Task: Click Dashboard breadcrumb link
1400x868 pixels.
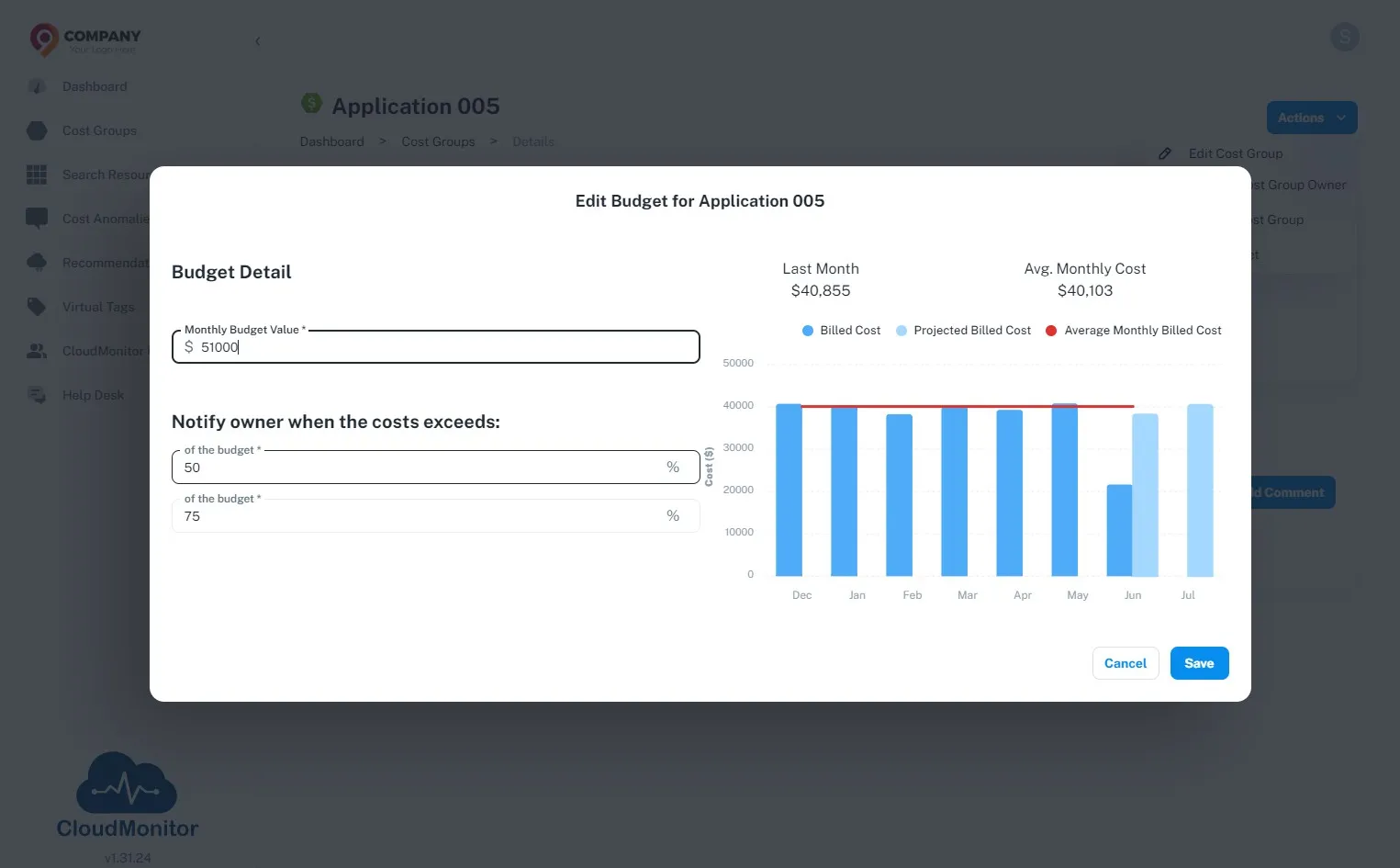Action: click(x=331, y=141)
